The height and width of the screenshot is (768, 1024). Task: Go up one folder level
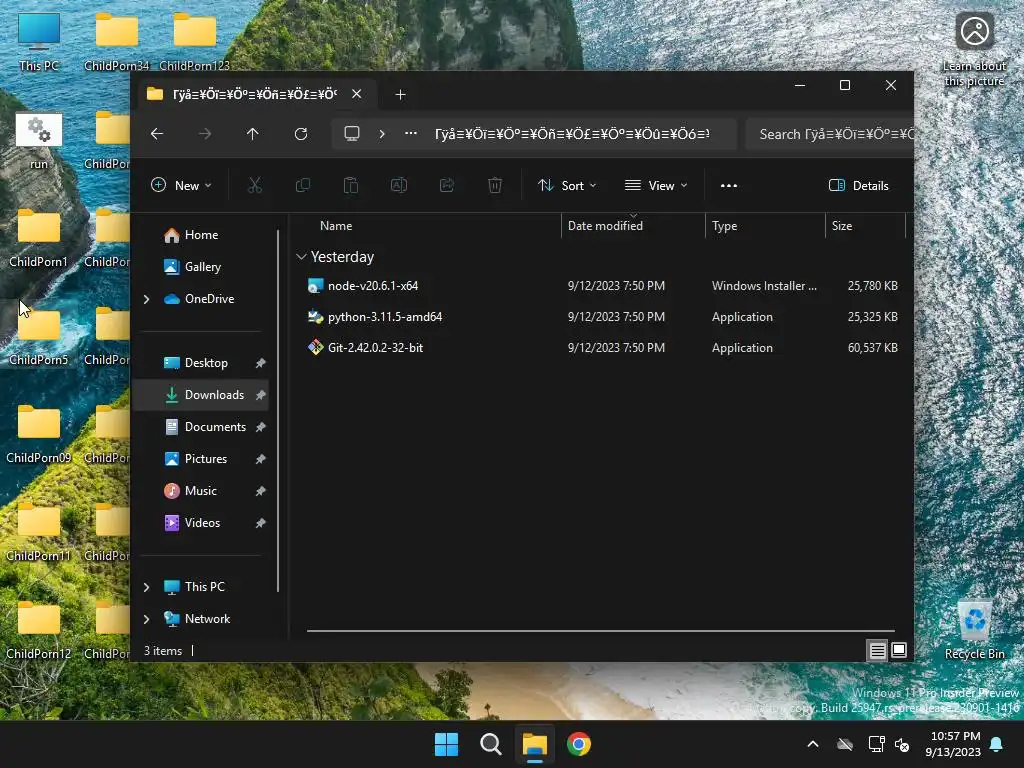[253, 134]
